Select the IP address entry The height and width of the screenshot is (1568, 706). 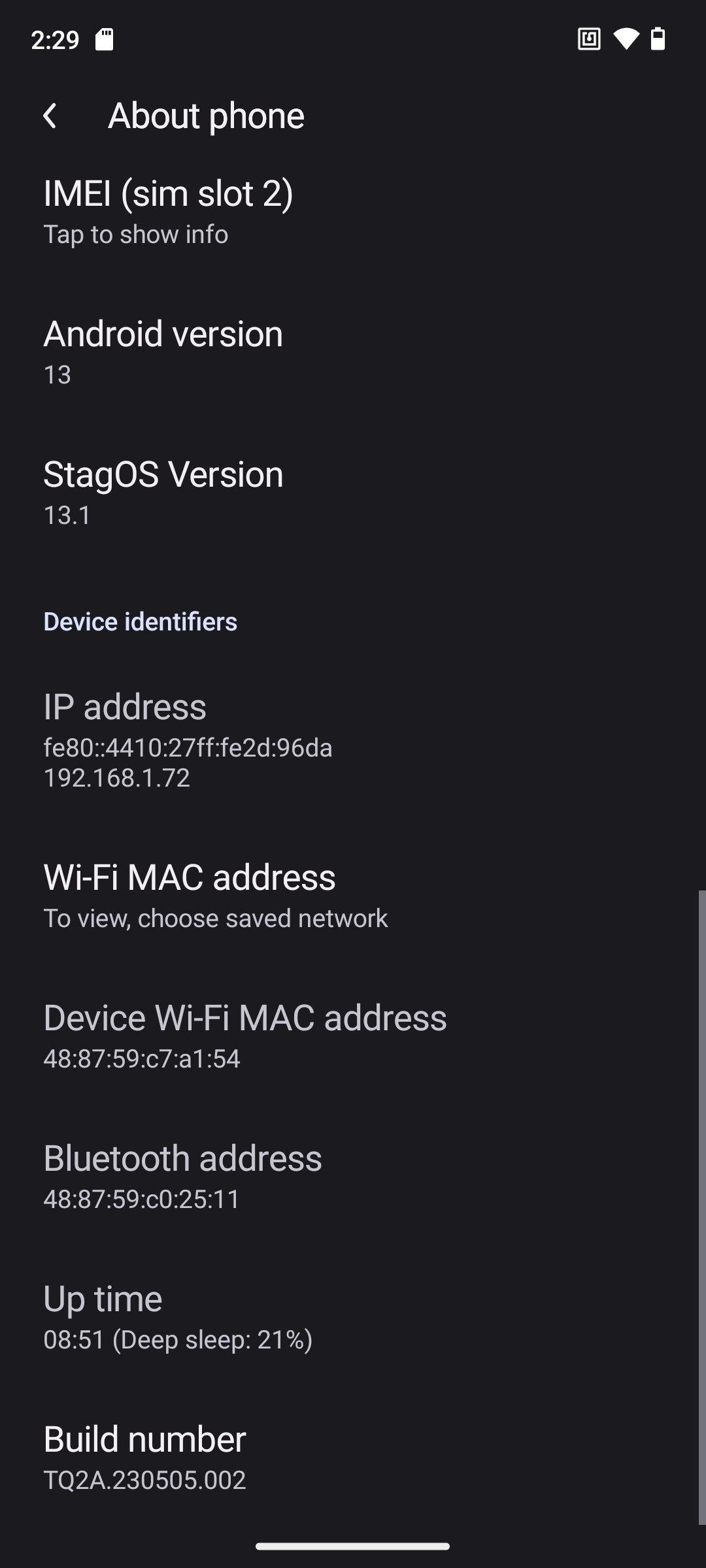(x=353, y=741)
